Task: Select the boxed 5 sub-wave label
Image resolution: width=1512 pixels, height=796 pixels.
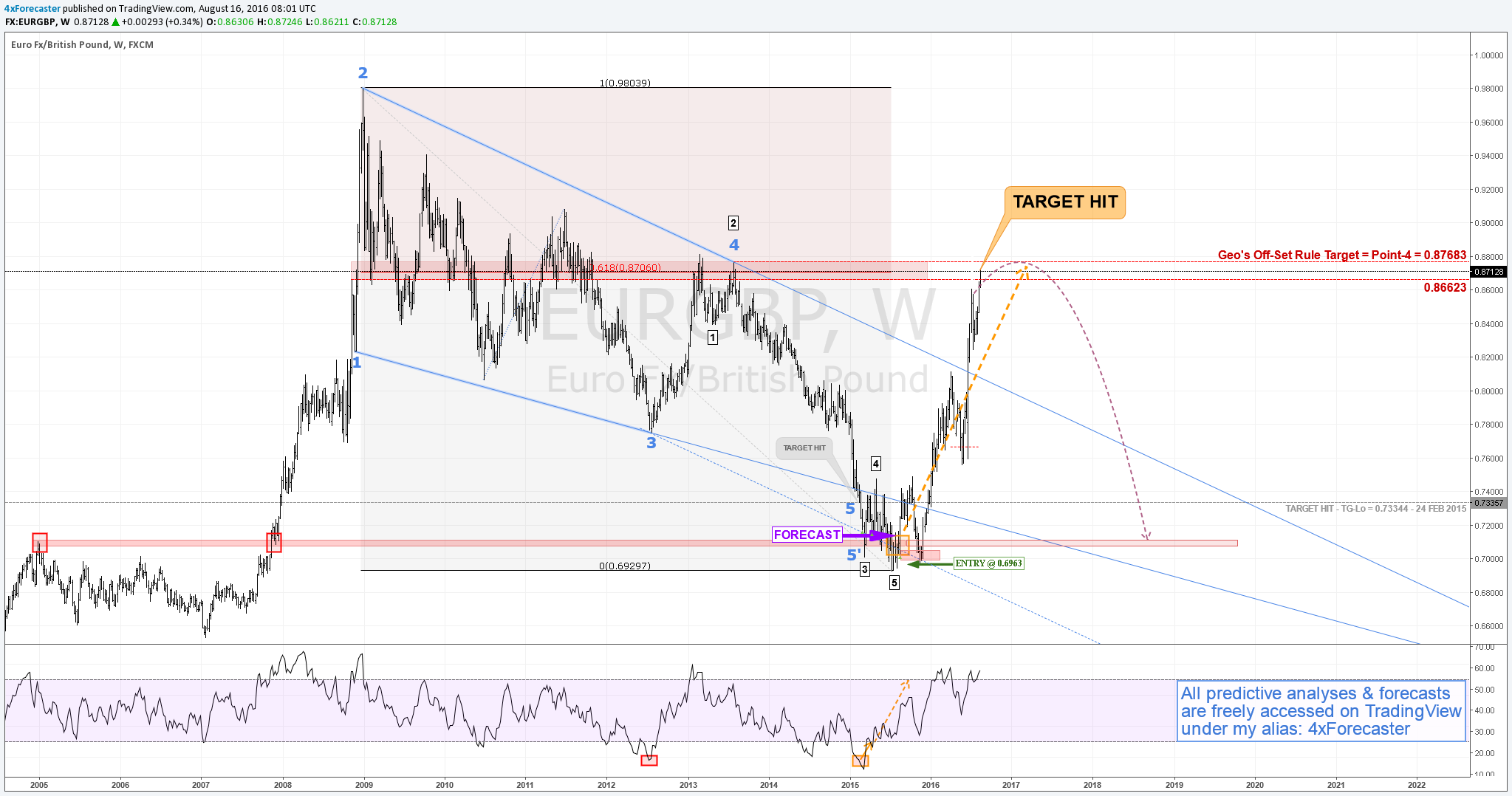Action: (894, 583)
